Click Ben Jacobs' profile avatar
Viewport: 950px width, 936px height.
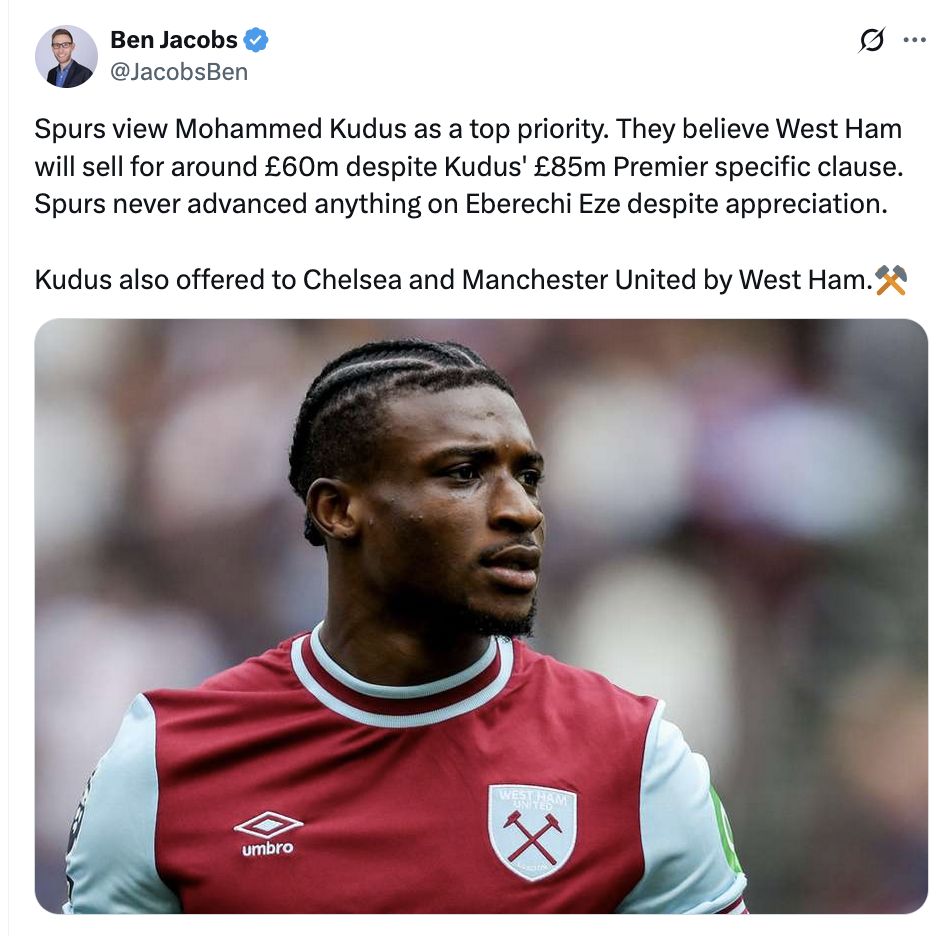click(67, 56)
